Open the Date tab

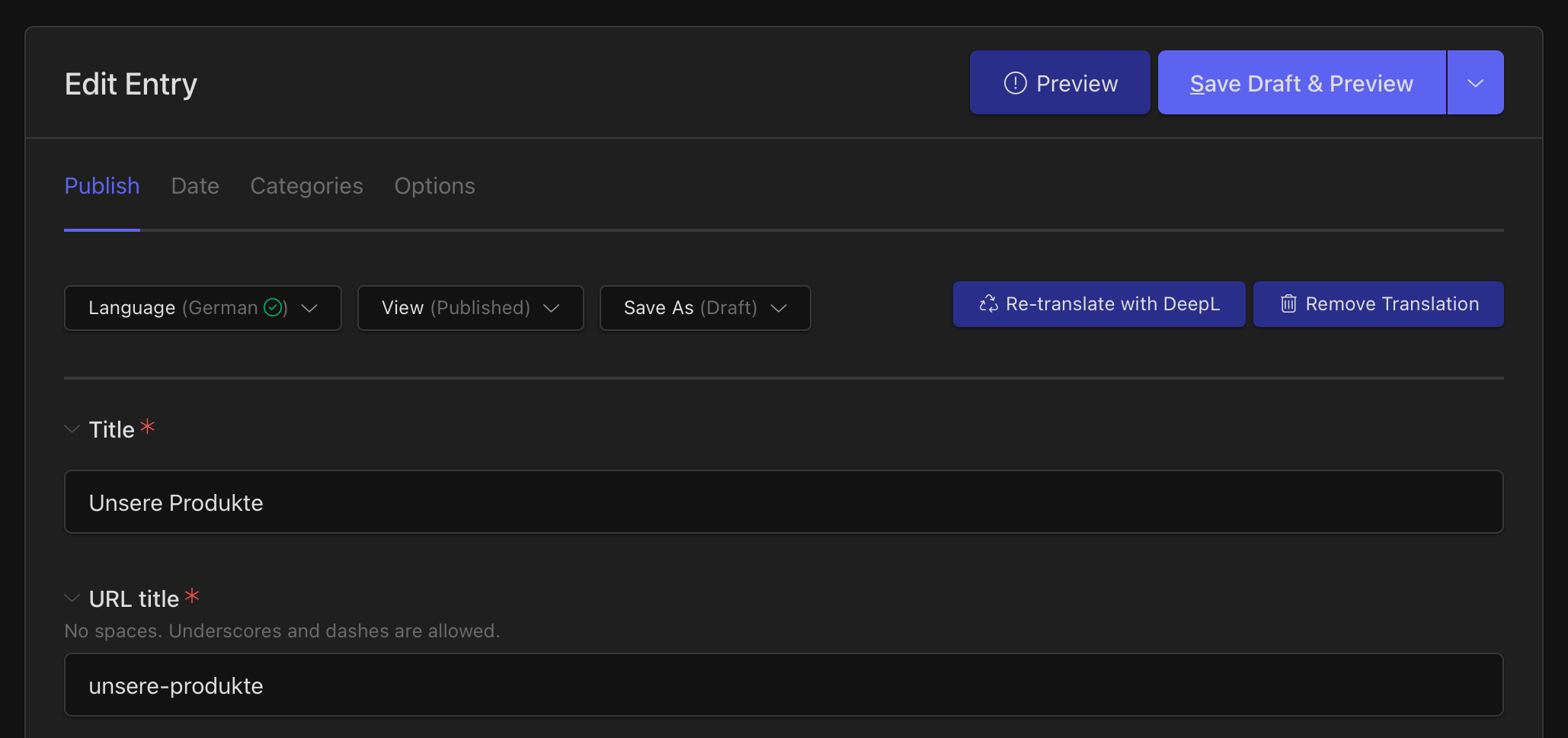195,186
